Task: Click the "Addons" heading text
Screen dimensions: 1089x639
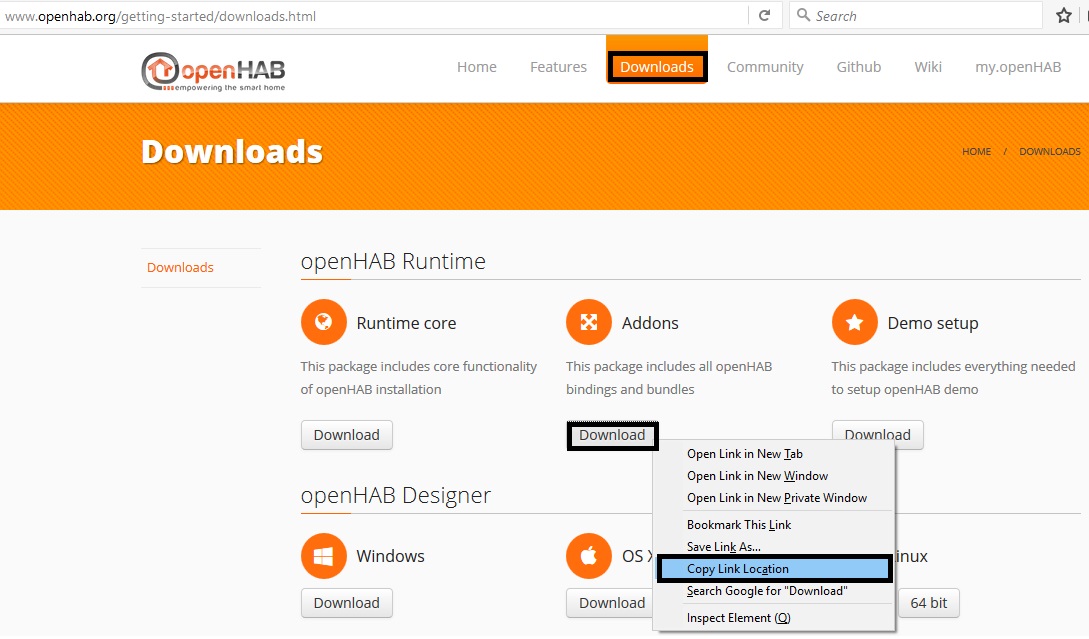Action: coord(650,323)
